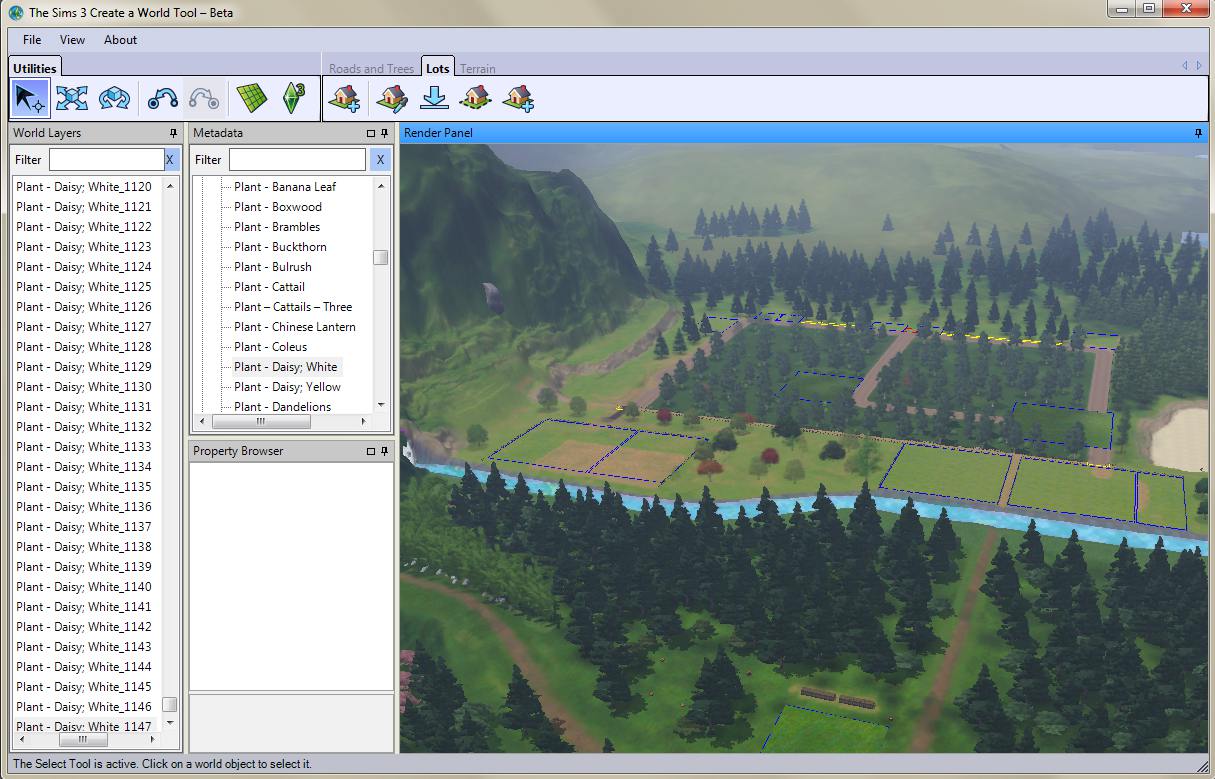Viewport: 1215px width, 779px height.
Task: Click Metadata list scroll-down arrow
Action: pyautogui.click(x=380, y=405)
